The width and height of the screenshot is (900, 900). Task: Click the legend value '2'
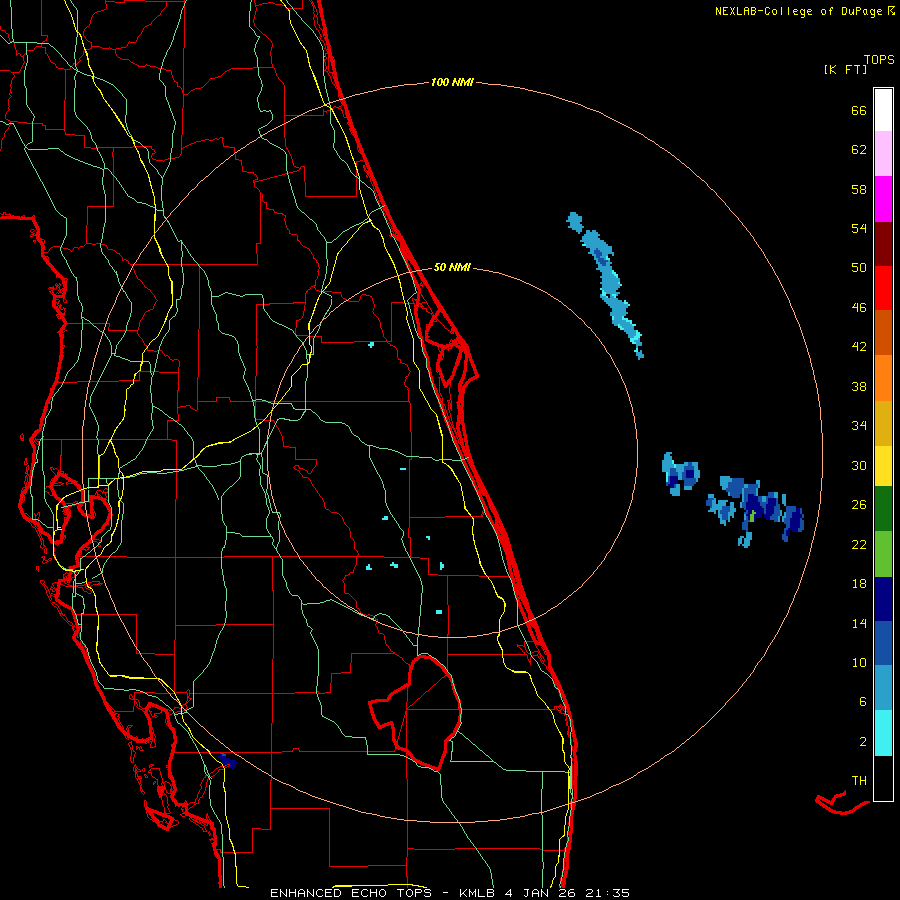[x=863, y=742]
